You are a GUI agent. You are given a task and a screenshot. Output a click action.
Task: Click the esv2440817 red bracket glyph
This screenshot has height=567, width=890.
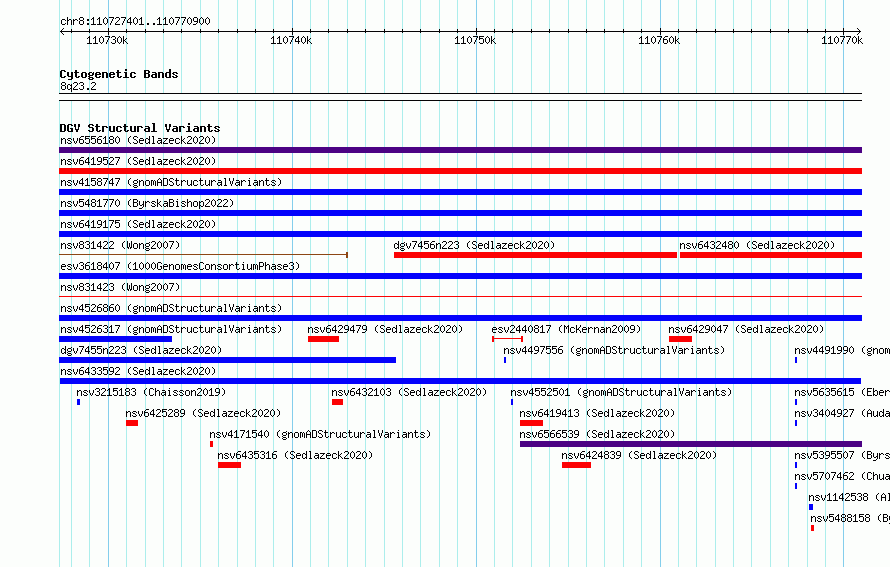(507, 339)
